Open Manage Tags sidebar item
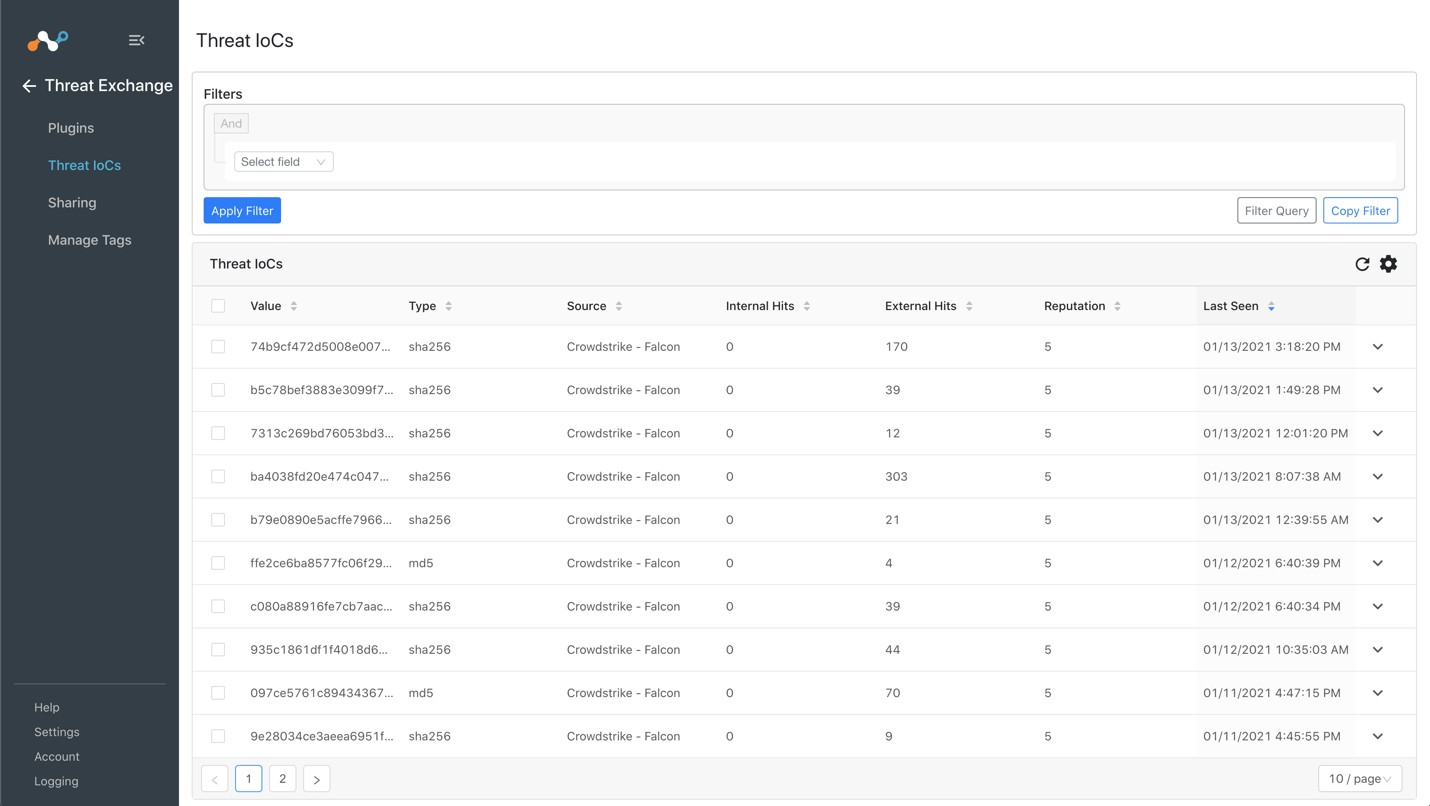Screen dimensions: 1430x806 point(90,240)
